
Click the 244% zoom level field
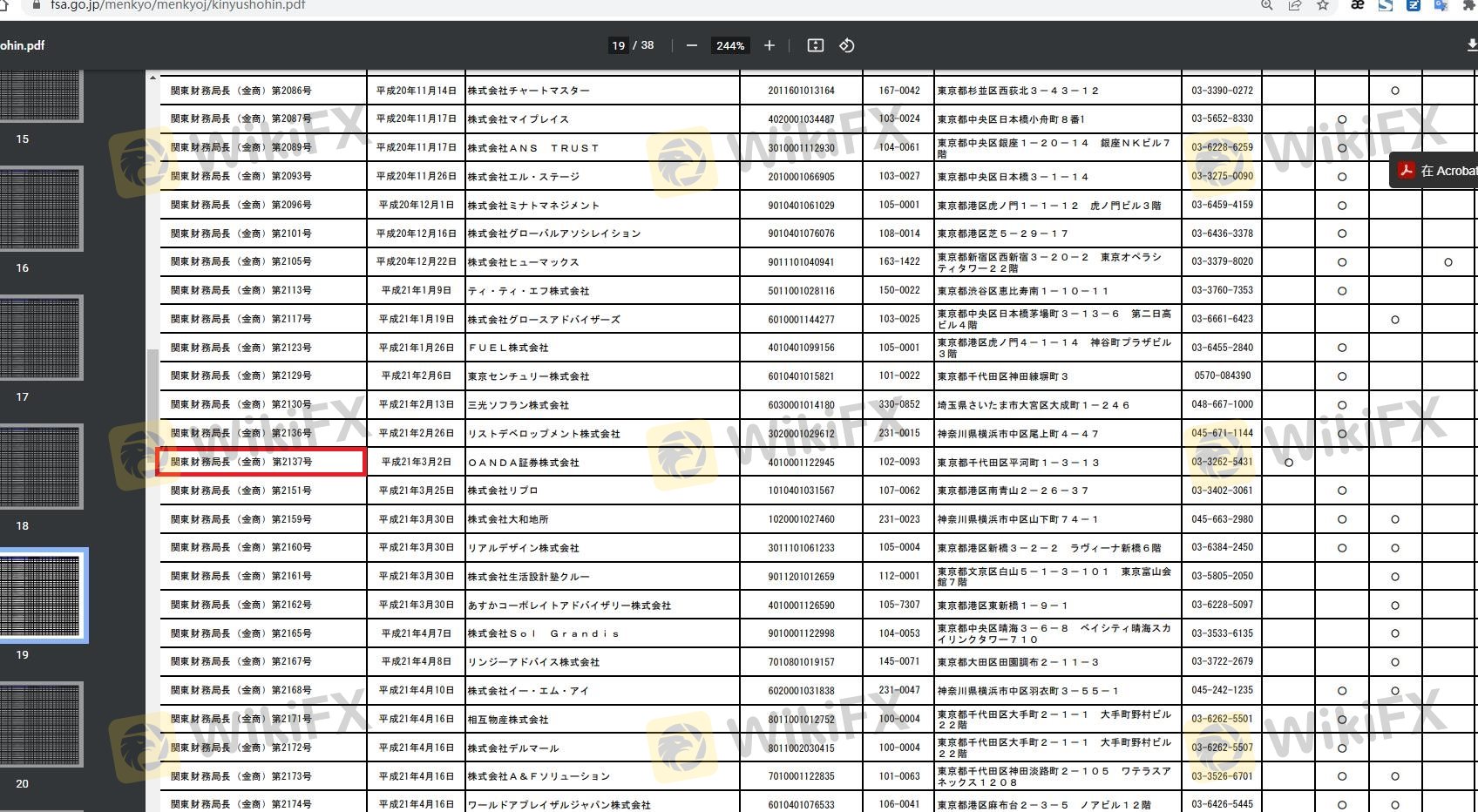730,45
